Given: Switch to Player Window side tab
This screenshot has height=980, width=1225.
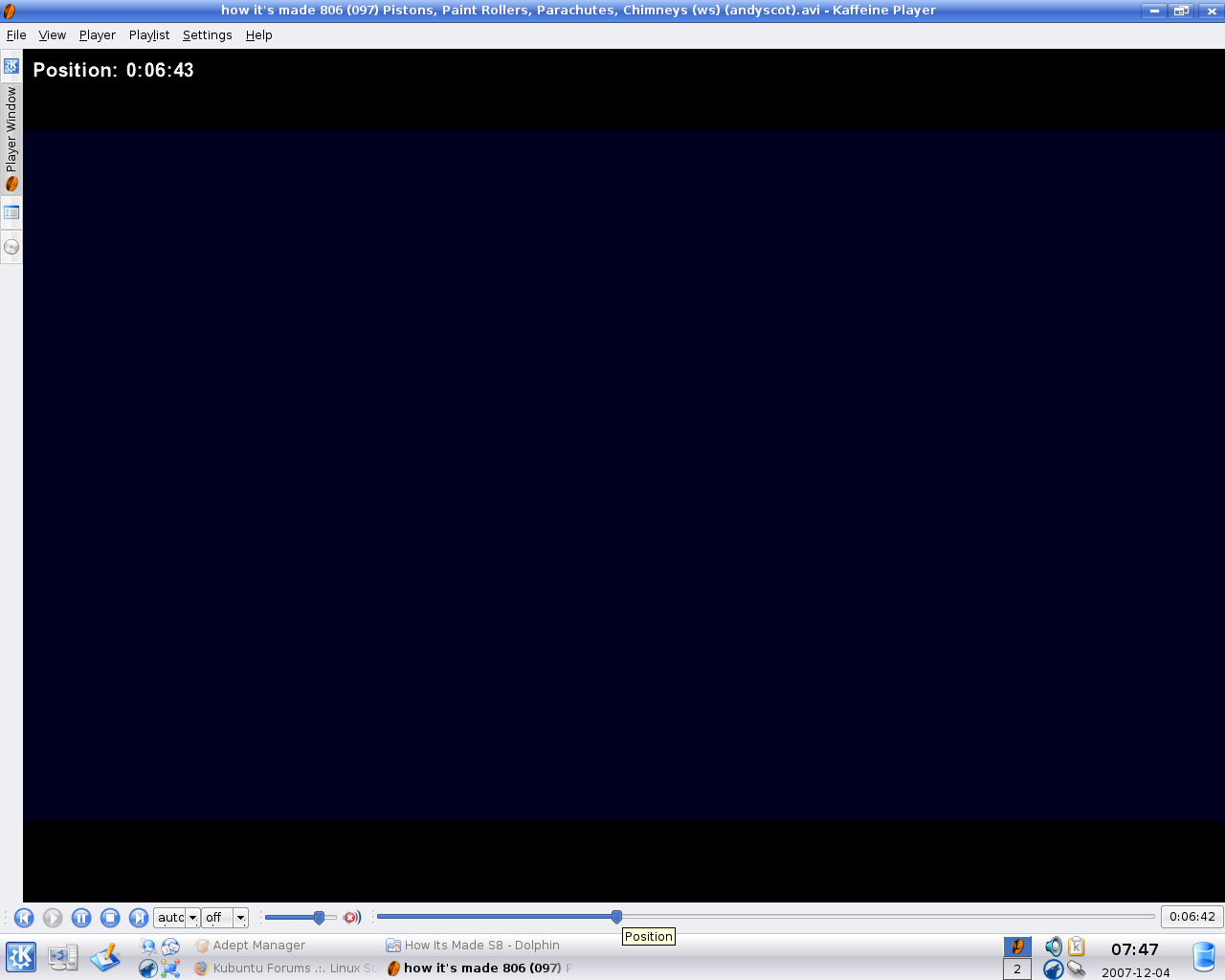Looking at the screenshot, I should click(11, 138).
